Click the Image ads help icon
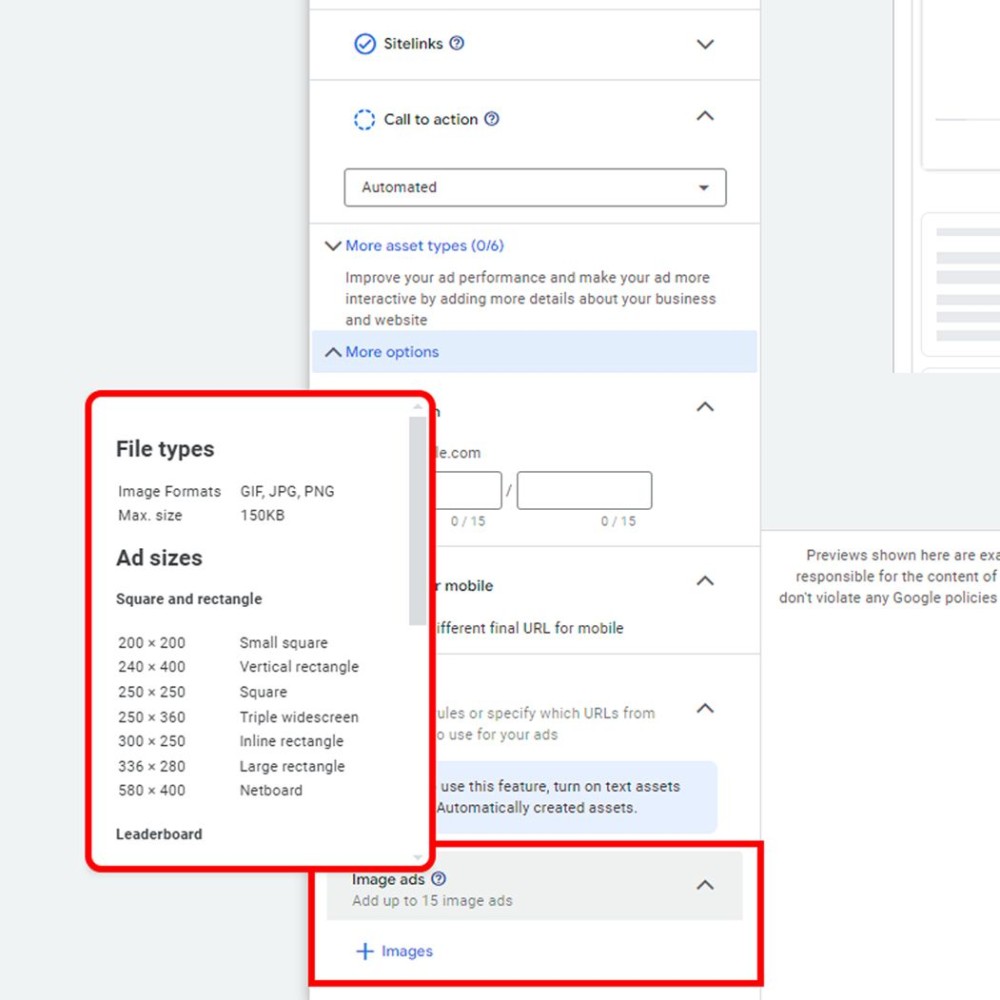The width and height of the screenshot is (1000, 1000). pos(439,879)
